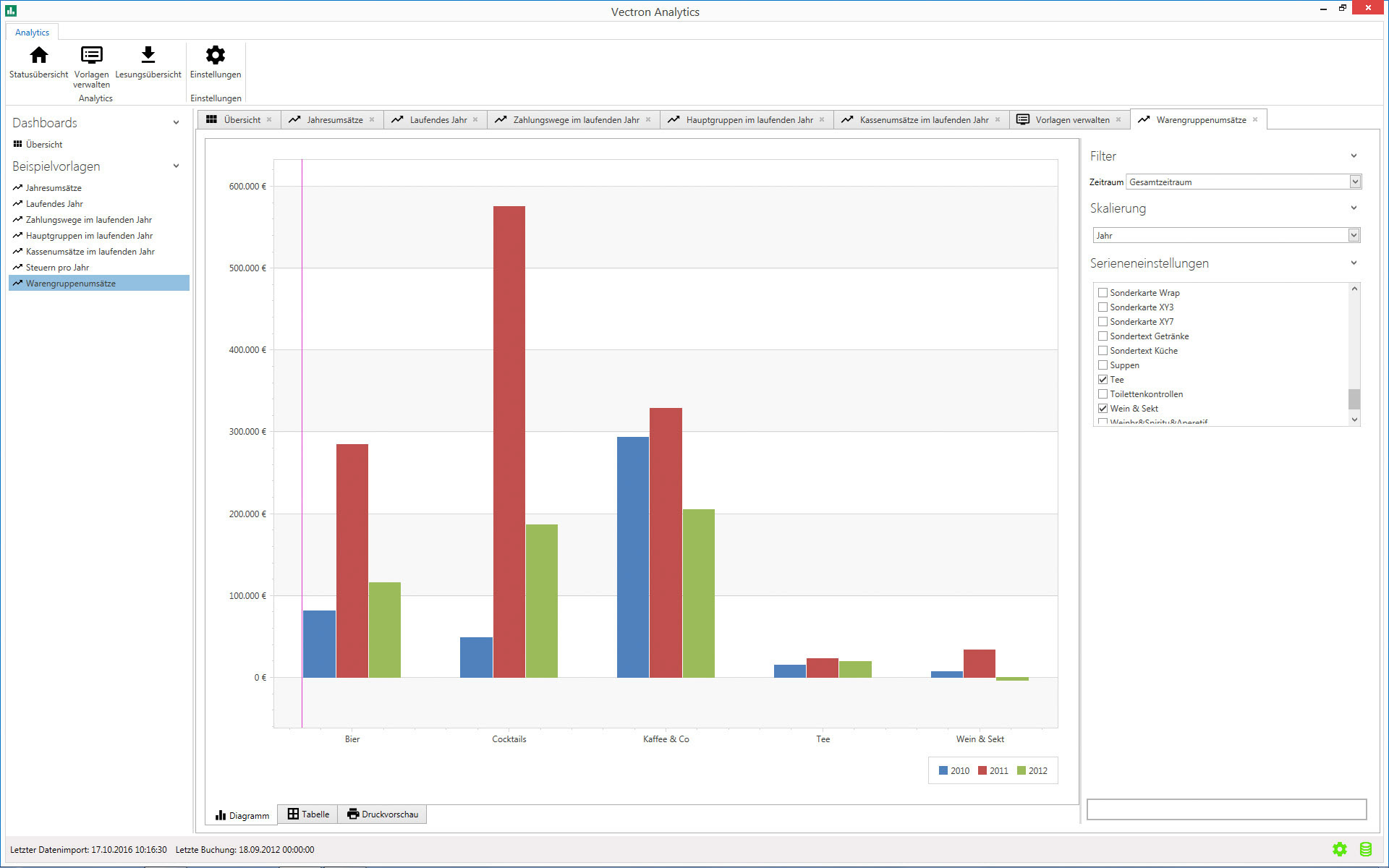Screen dimensions: 1389x868
Task: Open Einstellungen gear icon in ribbon
Action: 215,56
